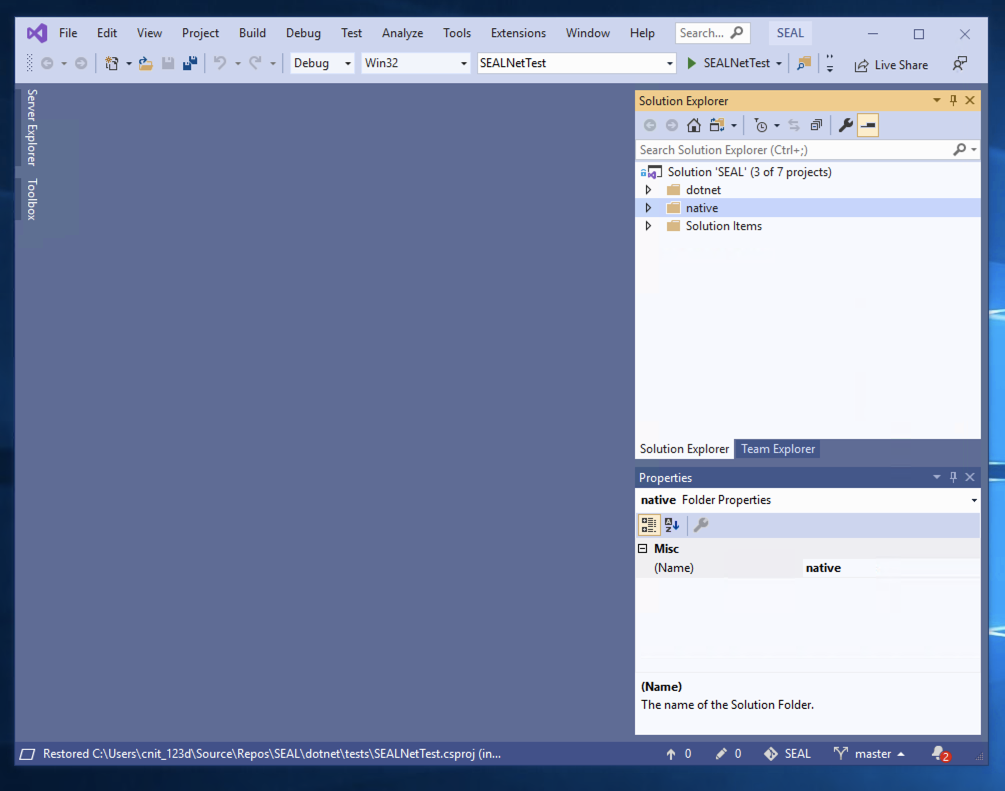Click the unpublished commits up-arrow indicator
This screenshot has height=791, width=1005.
678,754
